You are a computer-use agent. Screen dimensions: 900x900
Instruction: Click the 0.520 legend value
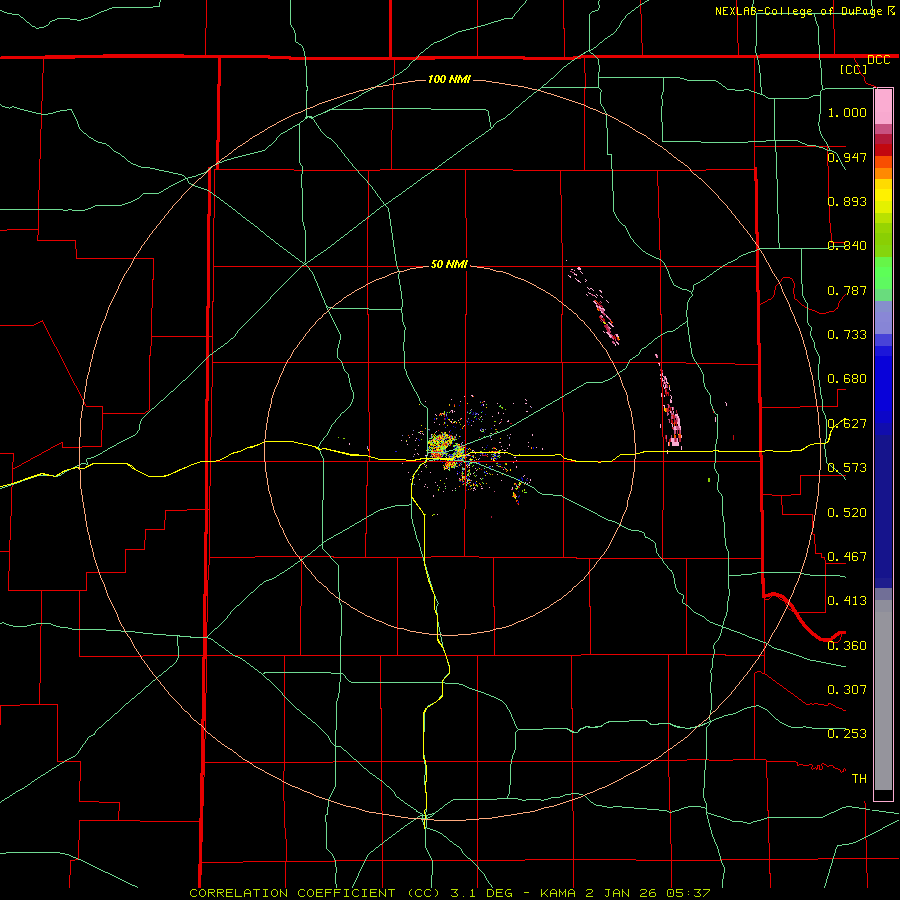pyautogui.click(x=847, y=513)
